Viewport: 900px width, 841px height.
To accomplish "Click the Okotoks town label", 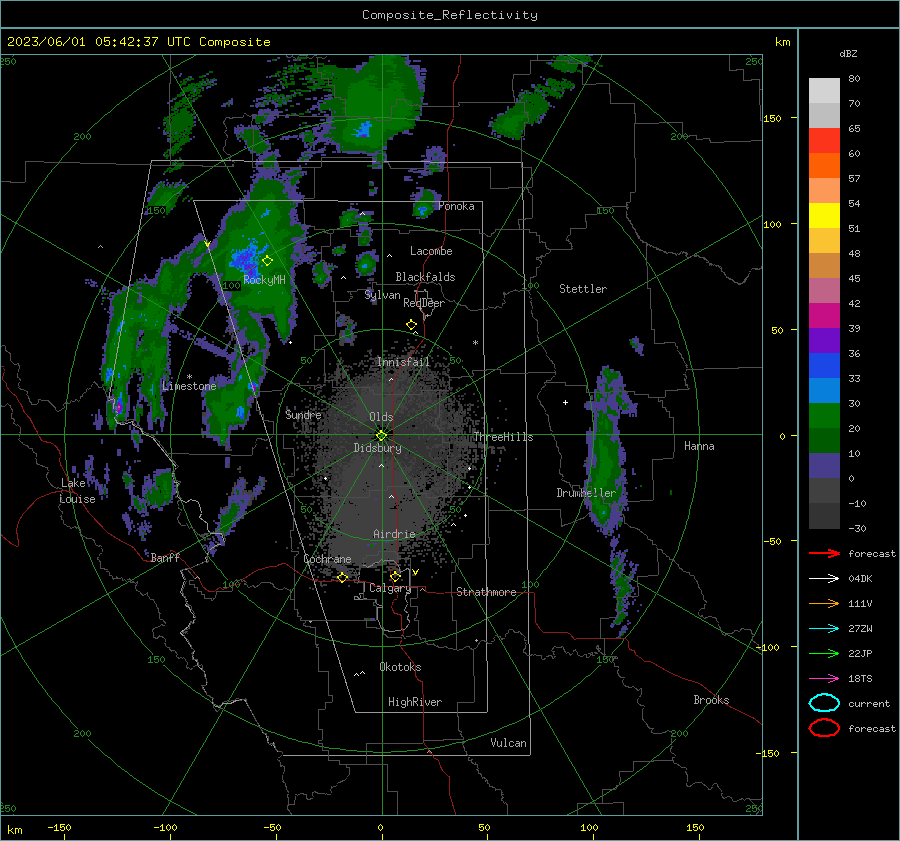I will click(x=400, y=667).
